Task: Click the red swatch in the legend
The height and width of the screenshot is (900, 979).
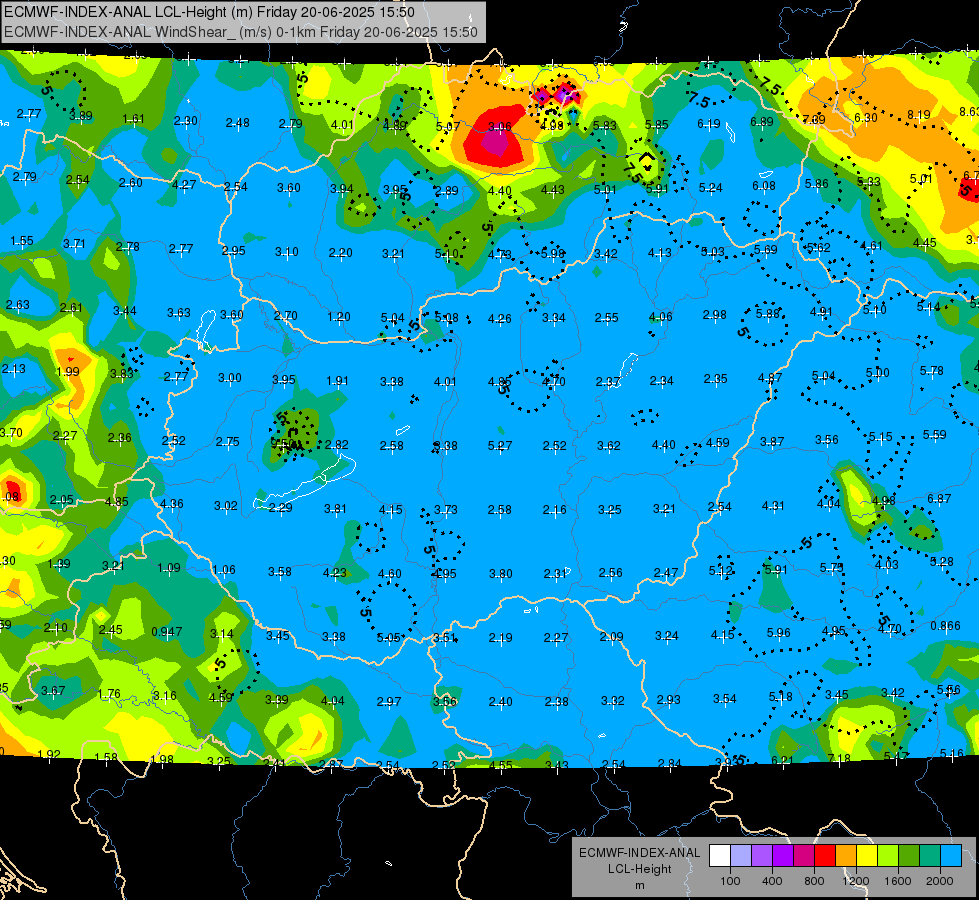Action: coord(825,855)
